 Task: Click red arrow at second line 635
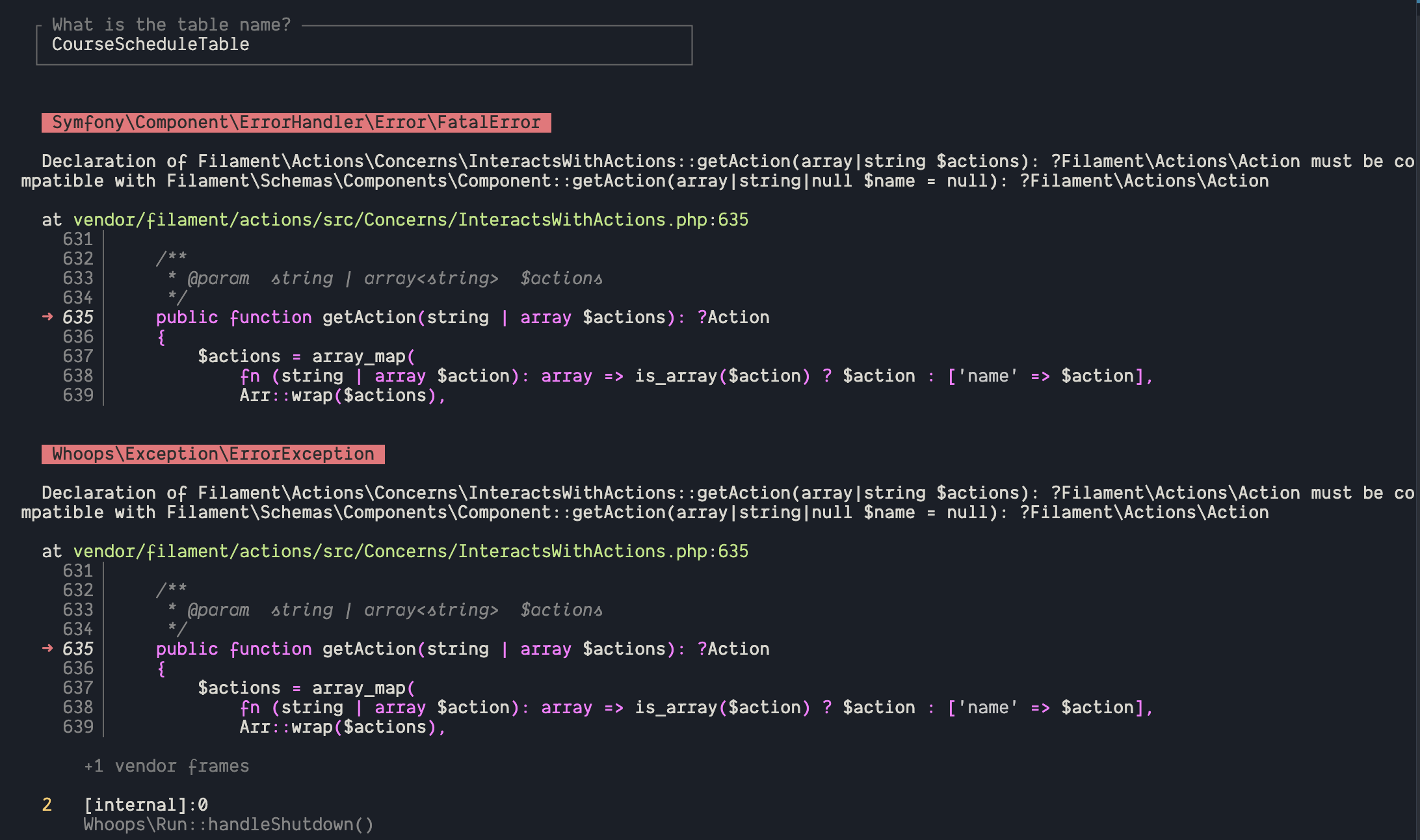[47, 649]
